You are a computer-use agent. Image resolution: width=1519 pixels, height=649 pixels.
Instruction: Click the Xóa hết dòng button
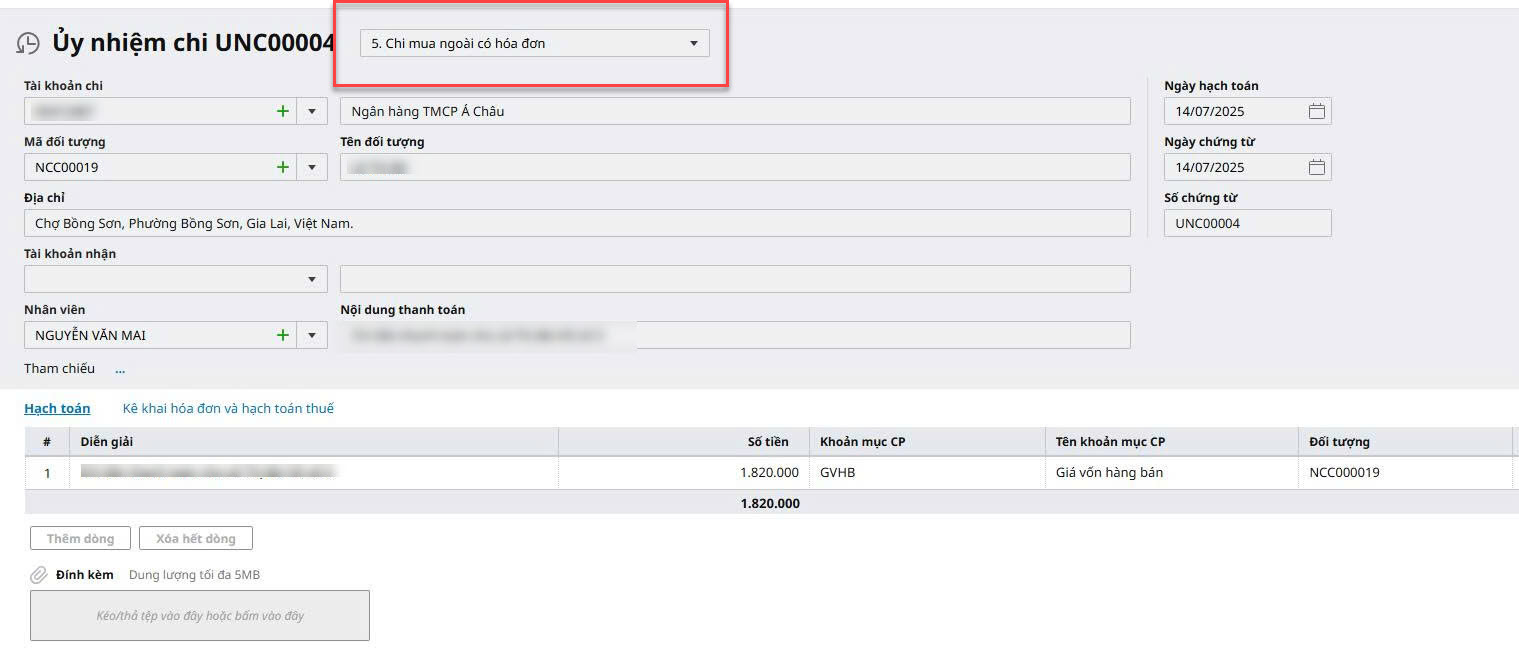point(196,538)
